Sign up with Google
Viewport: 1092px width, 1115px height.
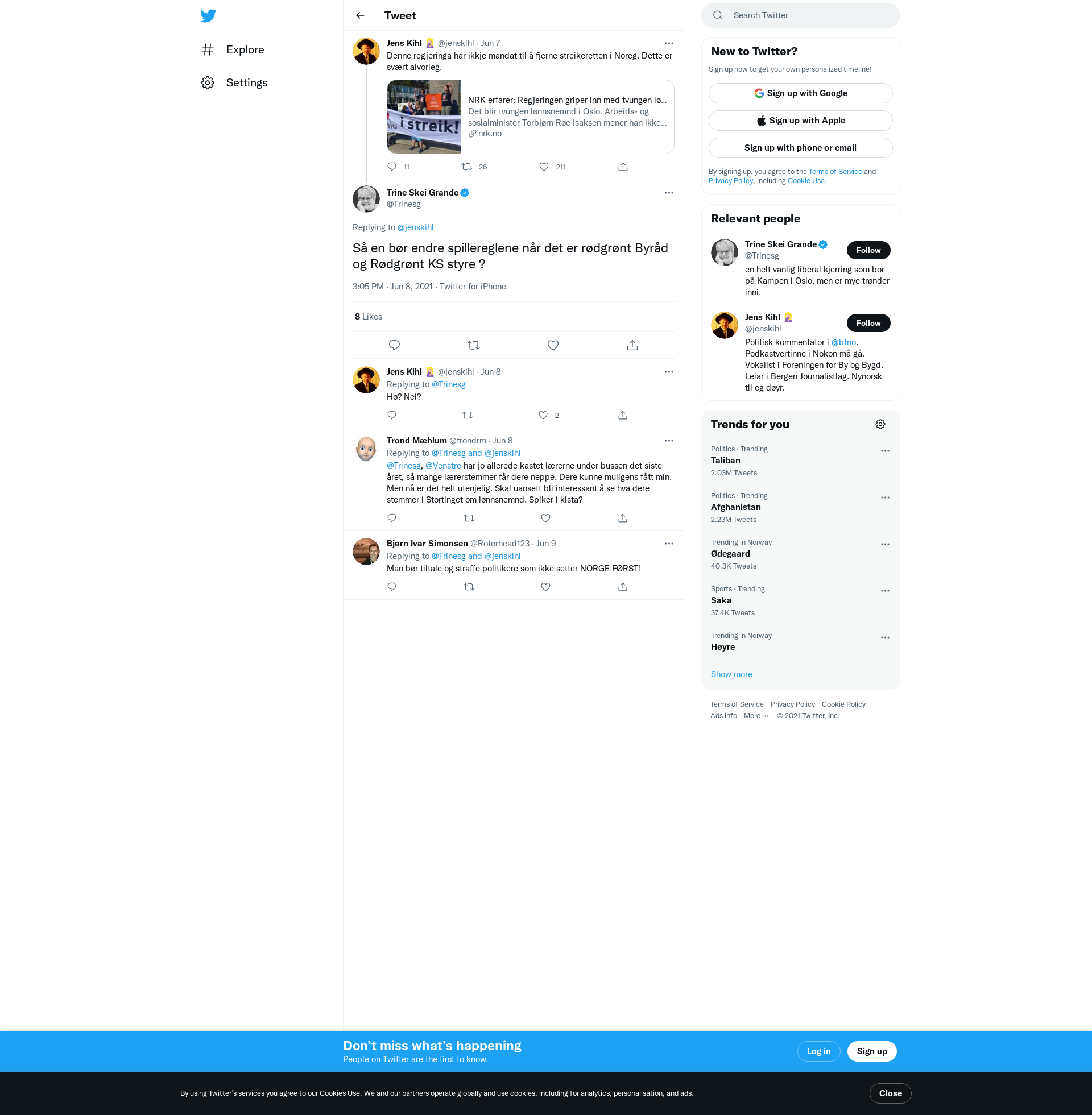pos(800,93)
